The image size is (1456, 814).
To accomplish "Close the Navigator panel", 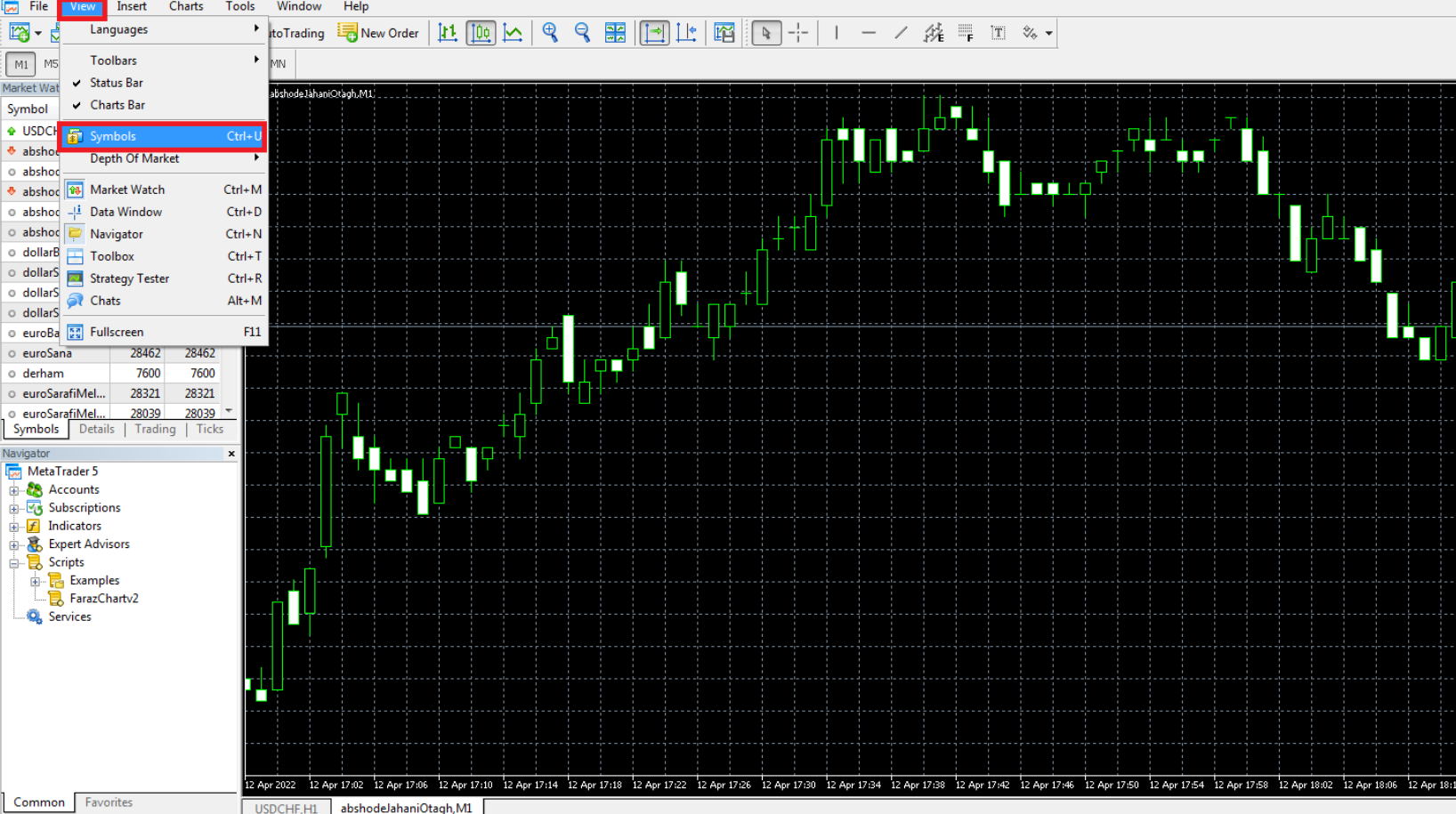I will coord(231,454).
